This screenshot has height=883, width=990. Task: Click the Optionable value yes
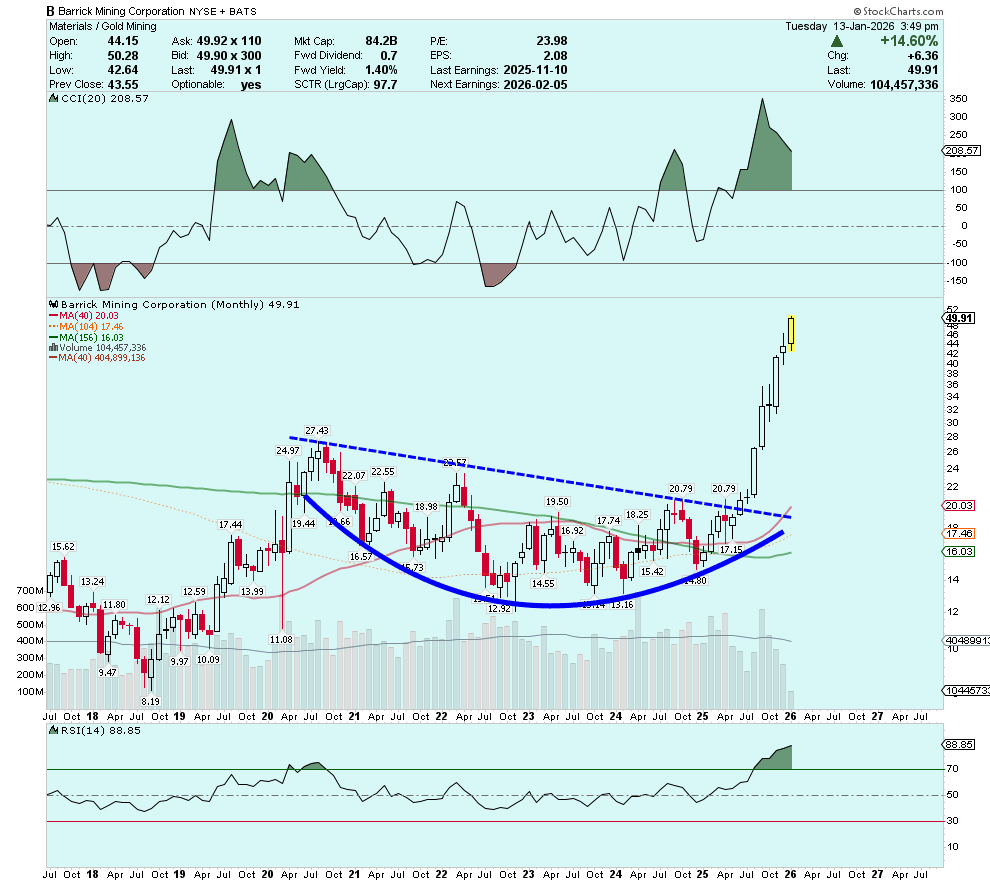(251, 85)
